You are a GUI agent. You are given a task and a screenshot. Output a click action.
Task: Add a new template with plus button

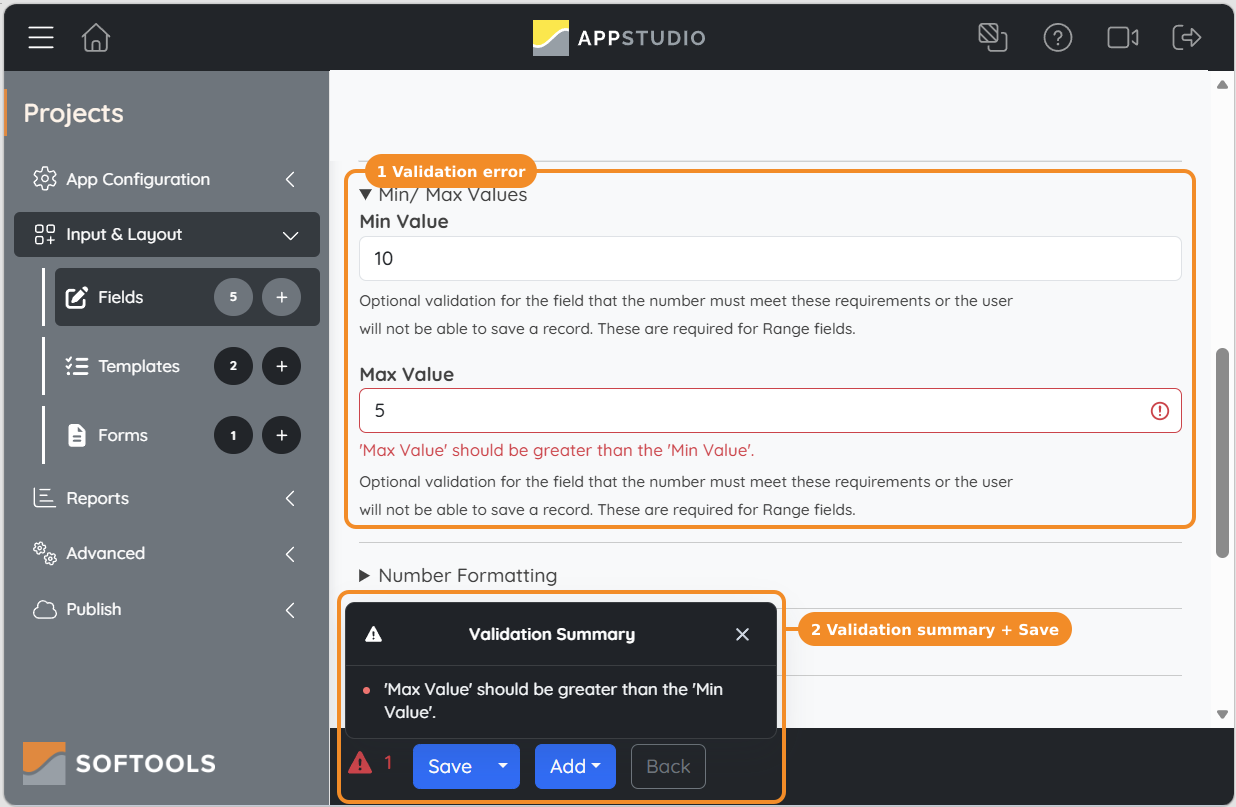[x=281, y=366]
